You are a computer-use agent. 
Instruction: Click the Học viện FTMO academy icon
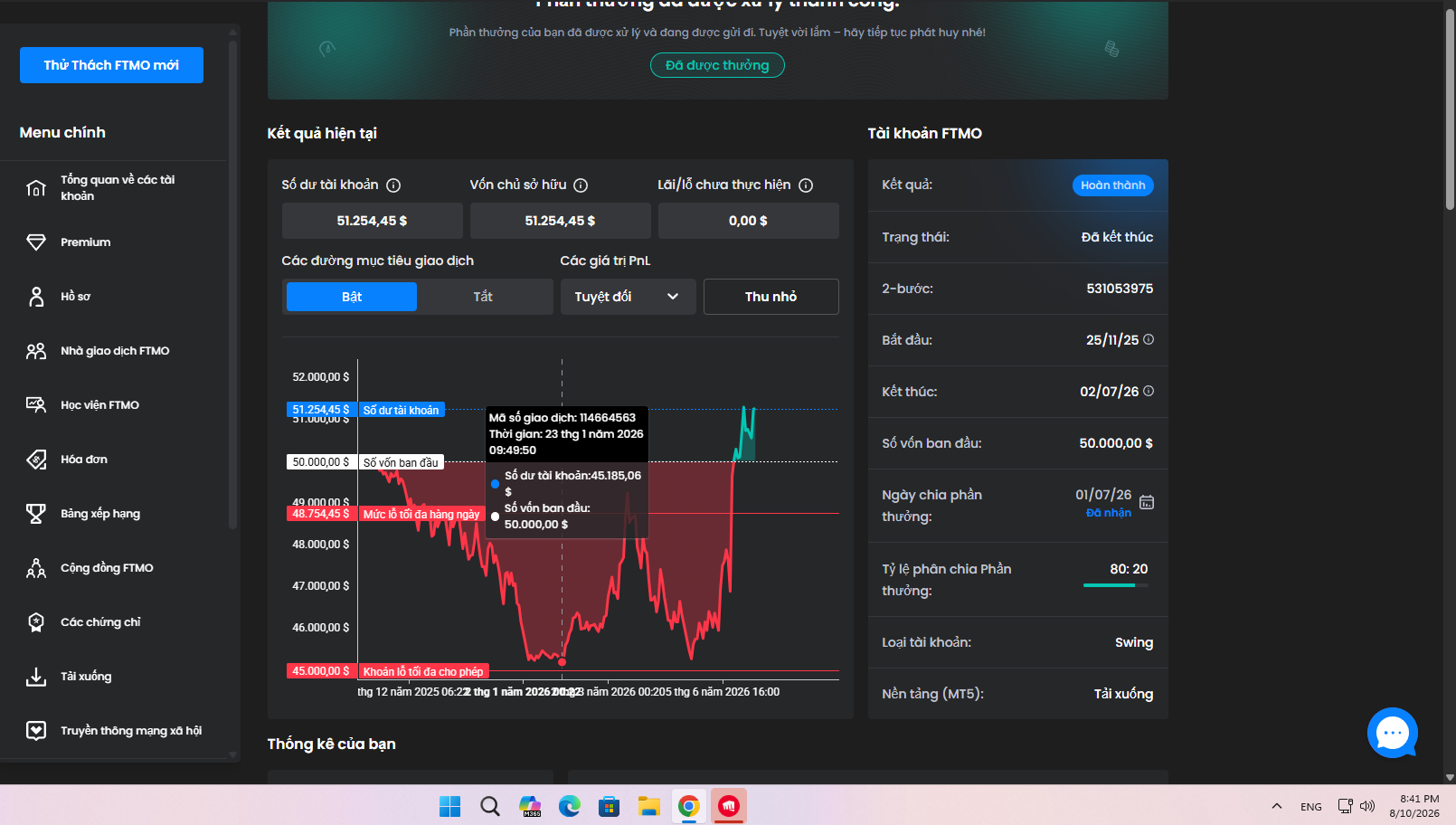(x=36, y=405)
